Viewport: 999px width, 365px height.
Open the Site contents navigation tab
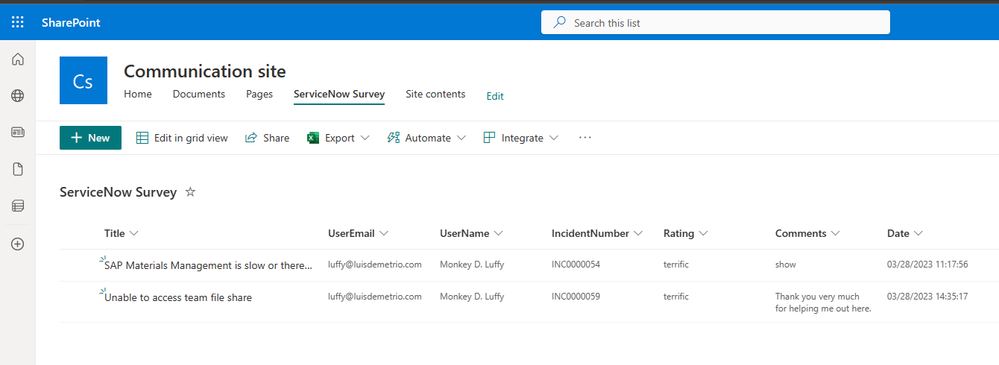[435, 94]
